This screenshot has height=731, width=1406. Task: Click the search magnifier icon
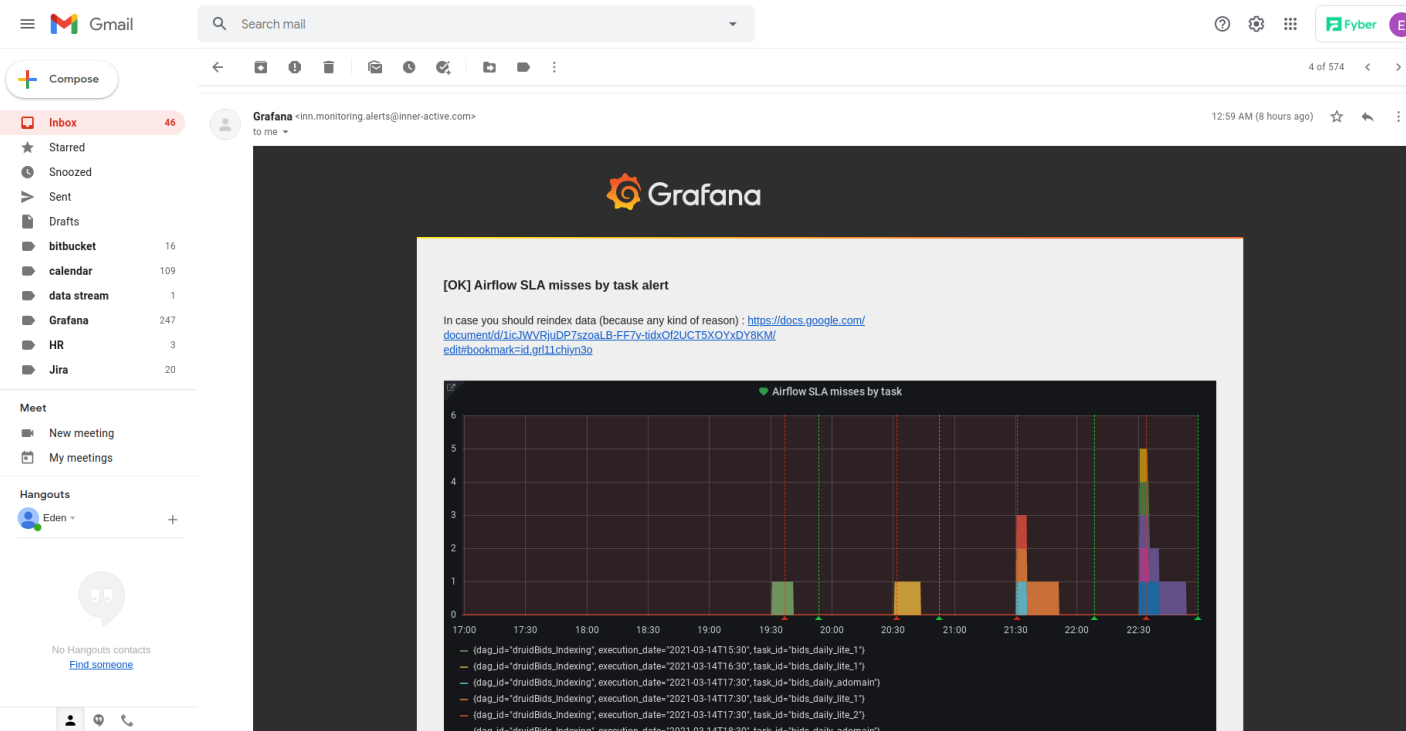pos(219,24)
